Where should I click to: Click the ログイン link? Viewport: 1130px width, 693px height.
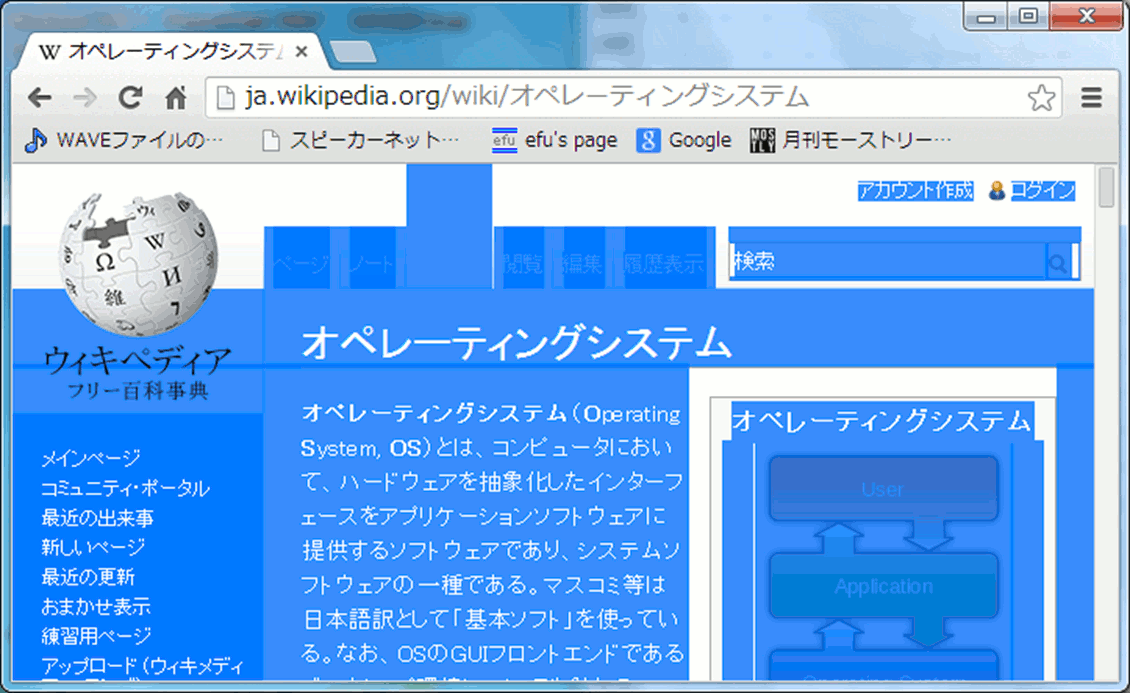tap(1042, 191)
